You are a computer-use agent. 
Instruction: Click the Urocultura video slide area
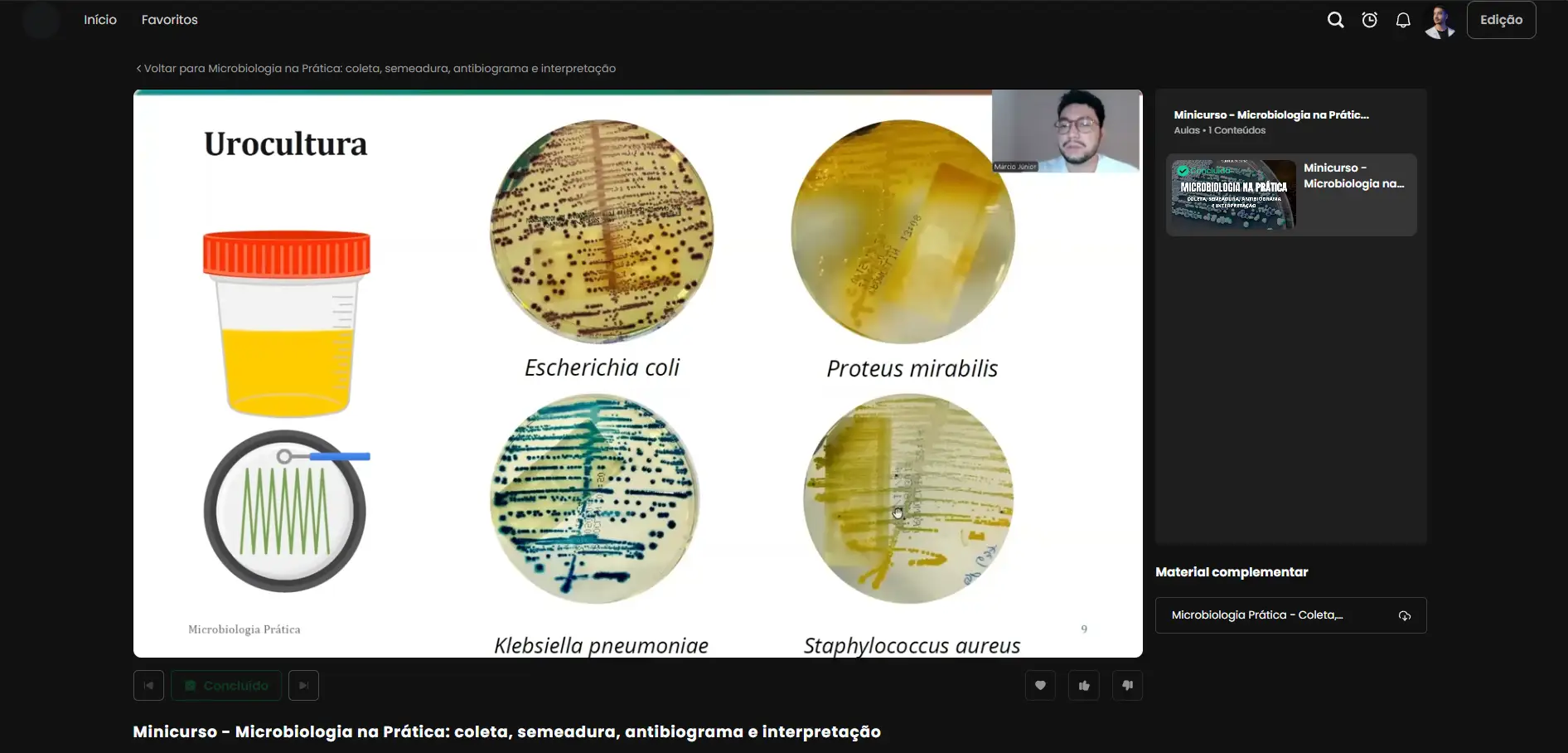637,373
